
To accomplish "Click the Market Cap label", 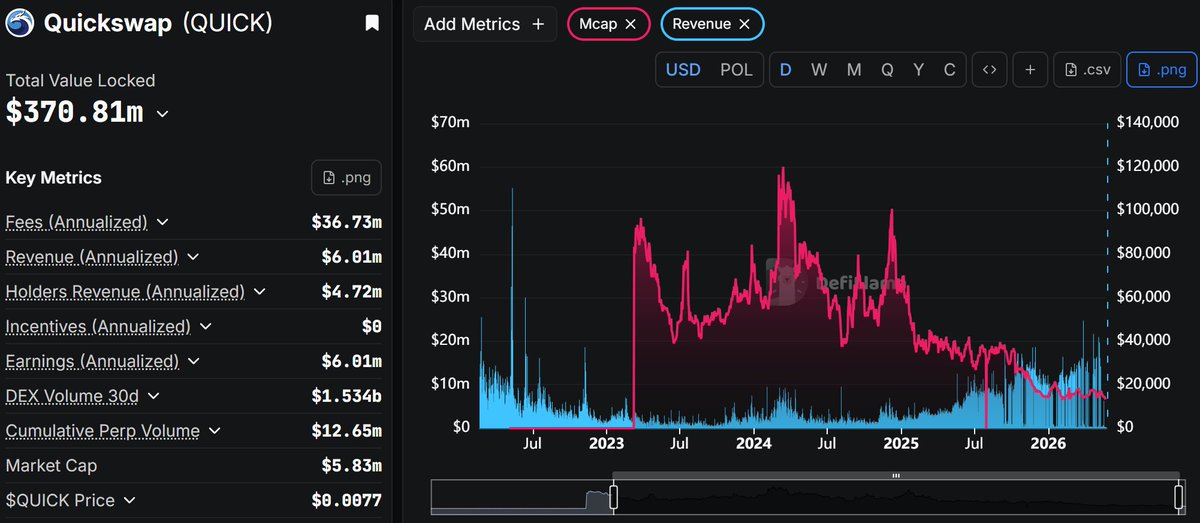I will tap(51, 466).
